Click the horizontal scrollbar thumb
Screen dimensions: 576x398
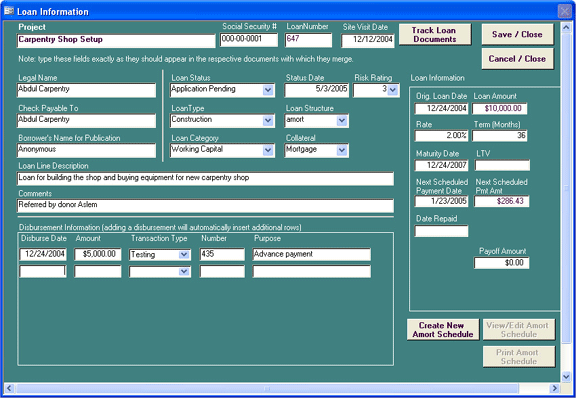pos(267,388)
